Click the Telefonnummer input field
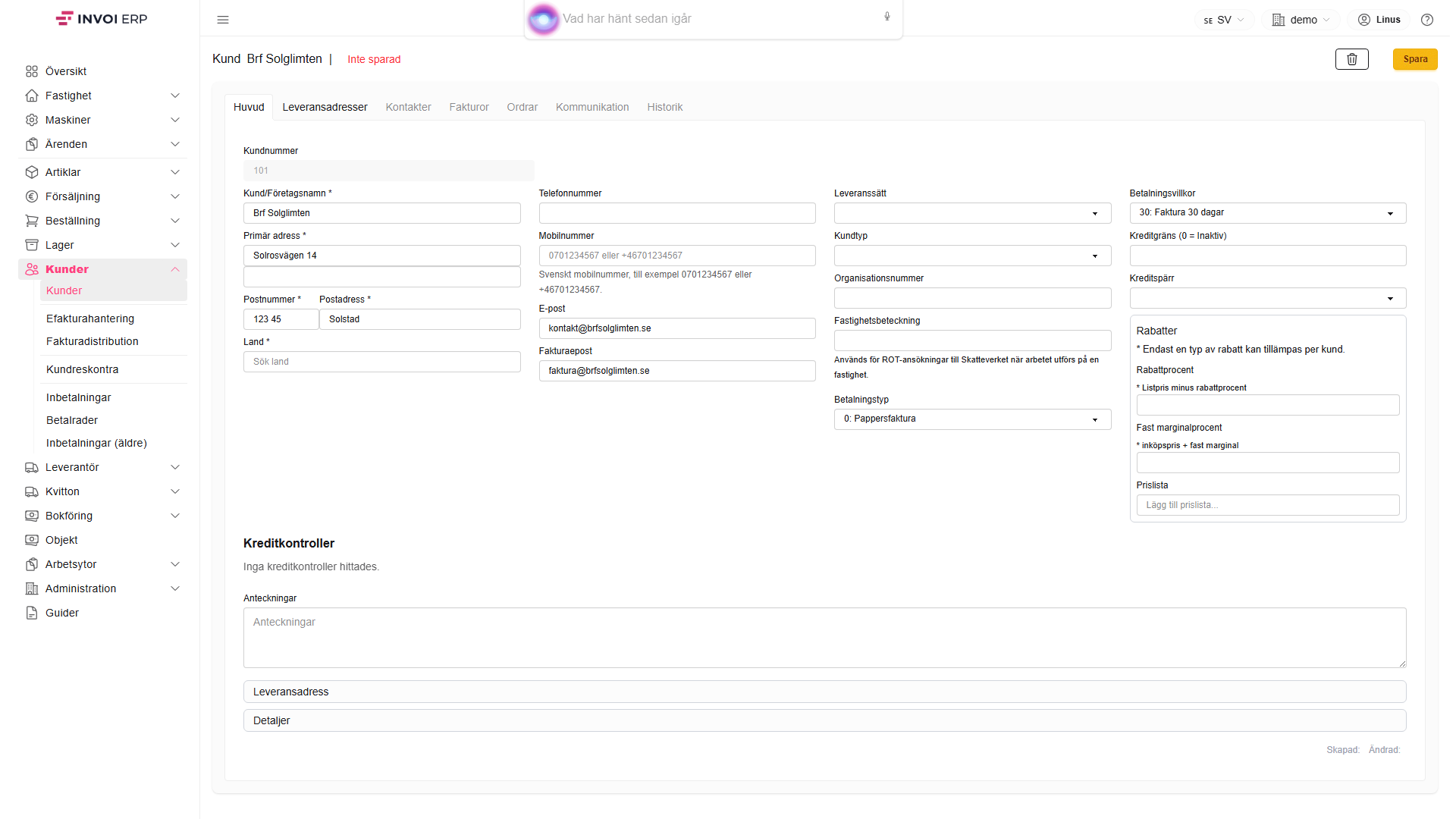Viewport: 1456px width, 819px height. (x=677, y=213)
